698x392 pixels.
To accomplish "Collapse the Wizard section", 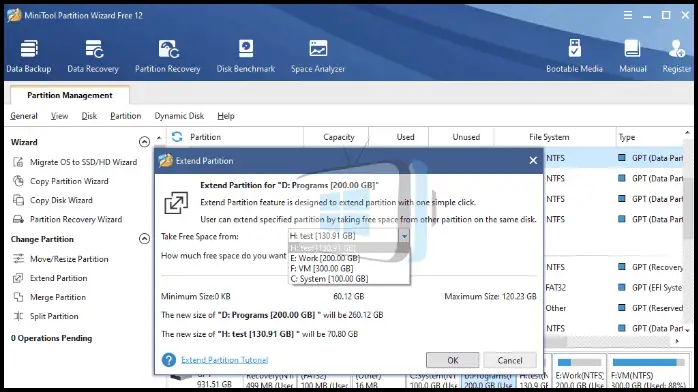I will point(144,142).
